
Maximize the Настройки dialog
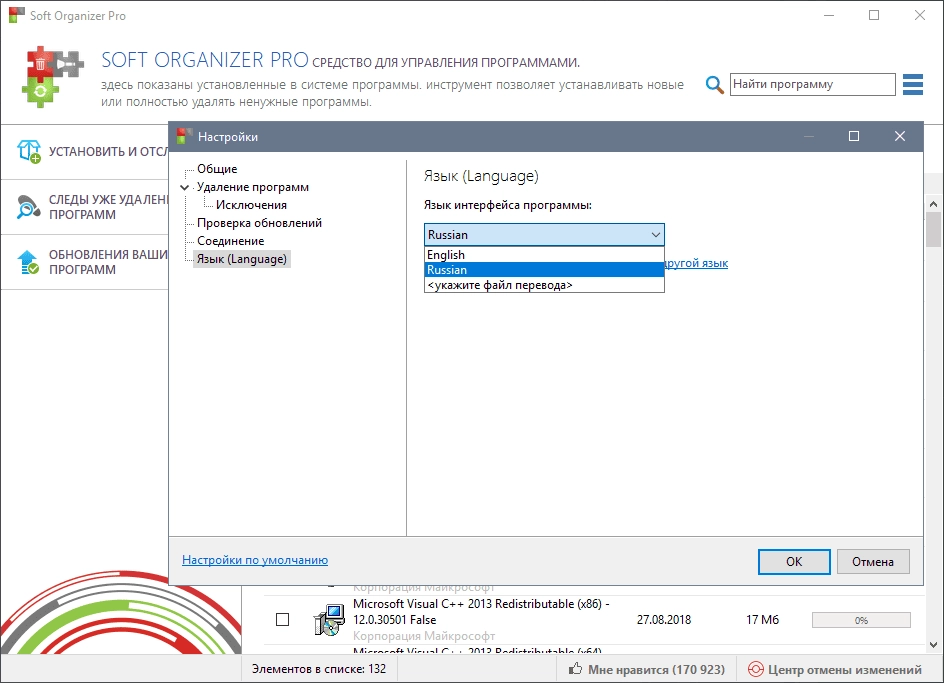(x=854, y=136)
